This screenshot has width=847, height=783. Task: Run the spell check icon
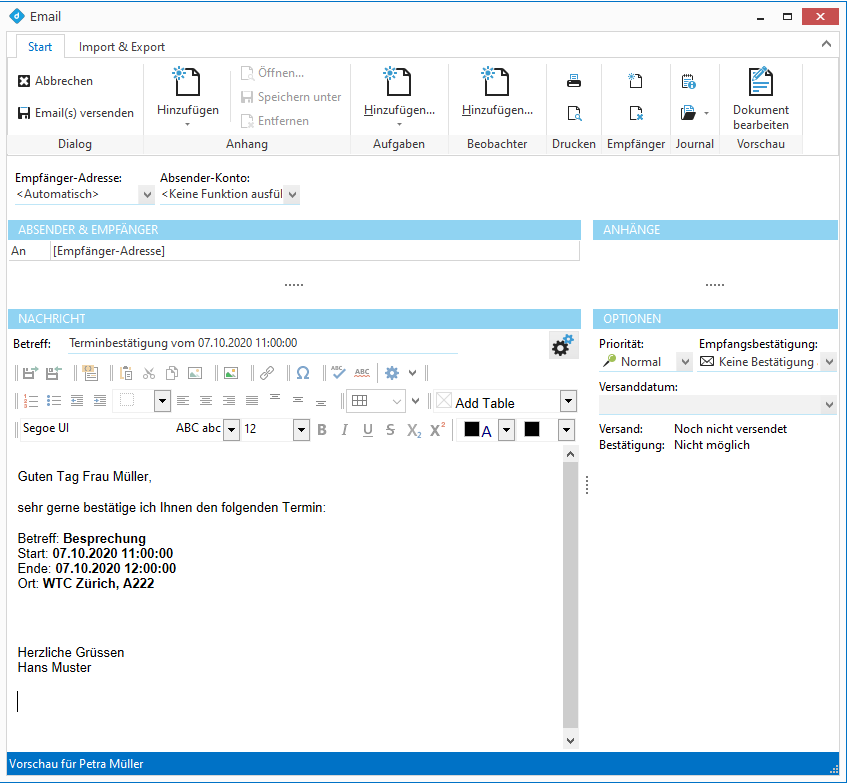[338, 371]
